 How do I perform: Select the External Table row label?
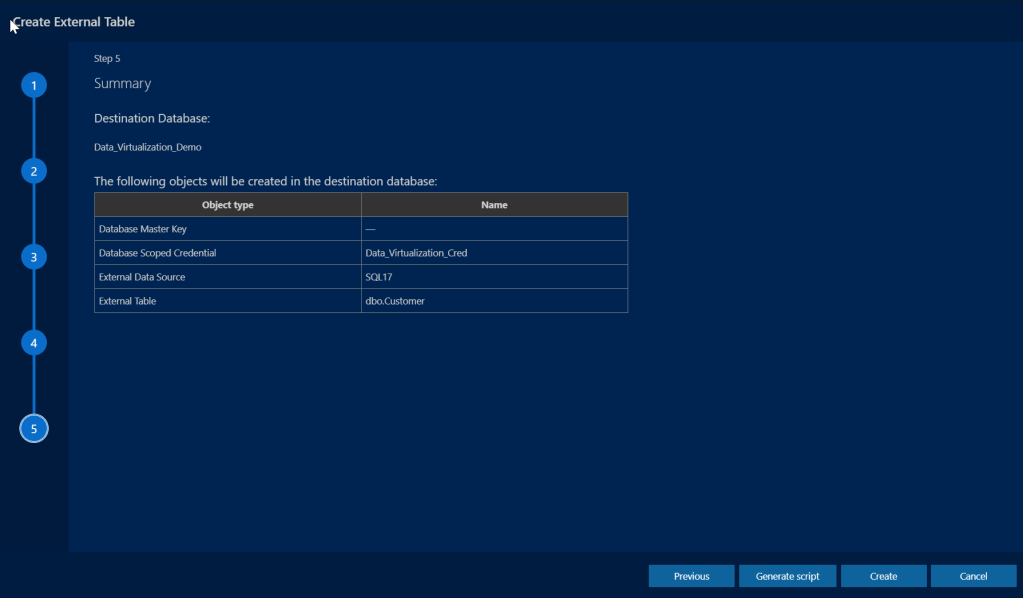pyautogui.click(x=127, y=301)
